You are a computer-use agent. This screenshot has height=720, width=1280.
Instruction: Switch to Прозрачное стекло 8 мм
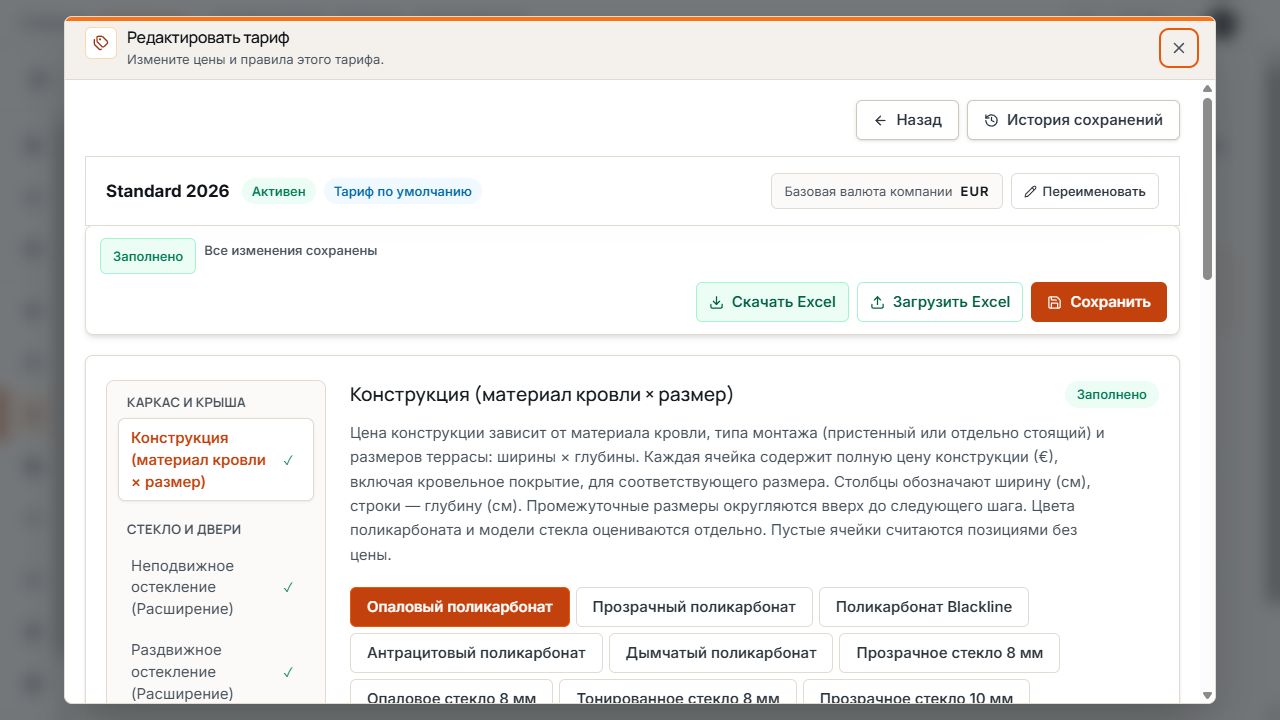[949, 653]
